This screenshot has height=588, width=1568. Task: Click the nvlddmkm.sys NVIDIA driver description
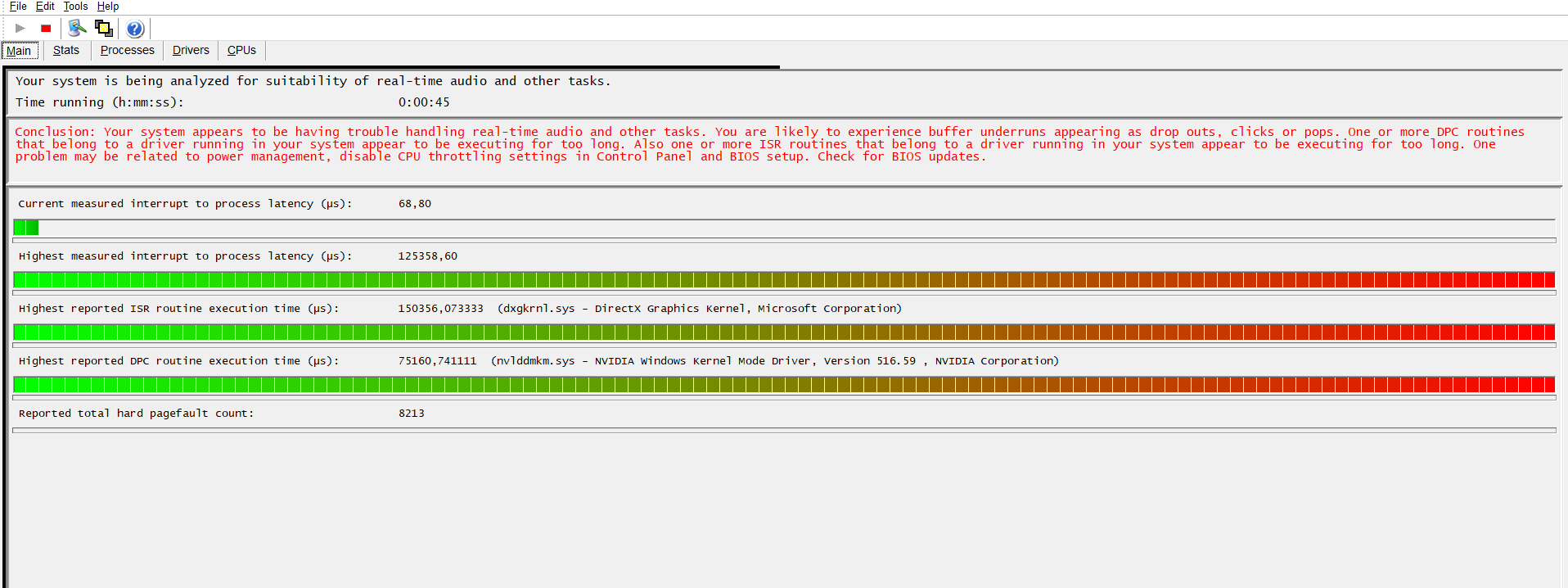coord(775,361)
